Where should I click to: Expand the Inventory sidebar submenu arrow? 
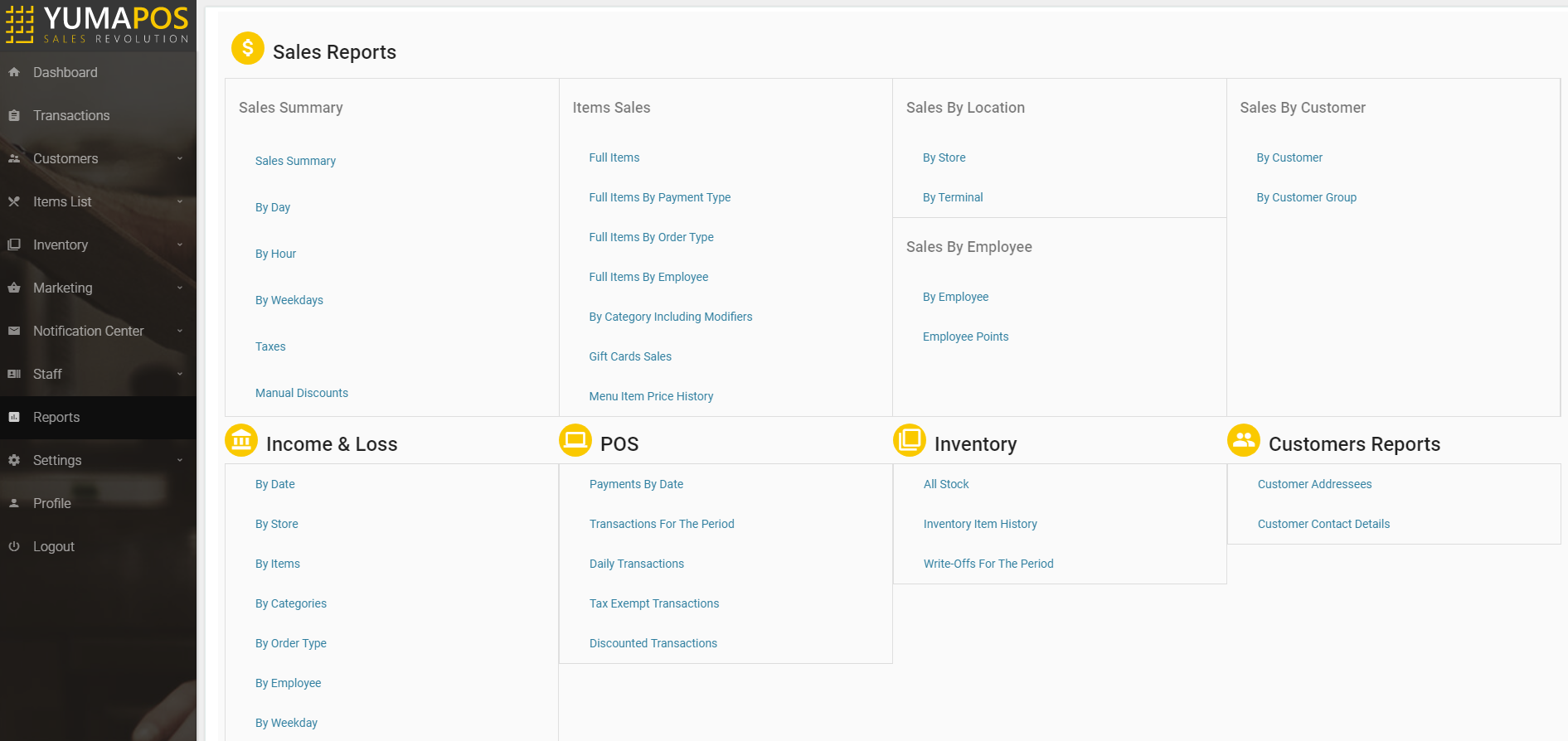(179, 245)
